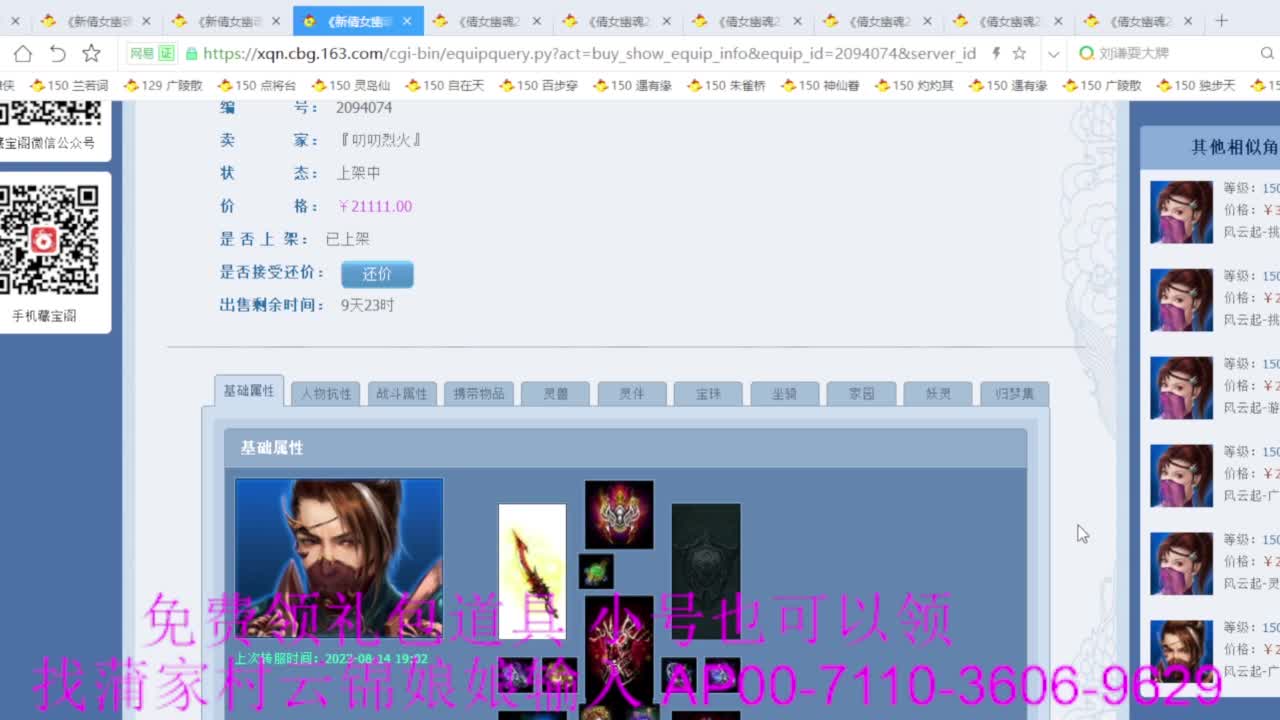The image size is (1280, 720).
Task: Switch to the 基础属性 tab
Action: pyautogui.click(x=249, y=391)
